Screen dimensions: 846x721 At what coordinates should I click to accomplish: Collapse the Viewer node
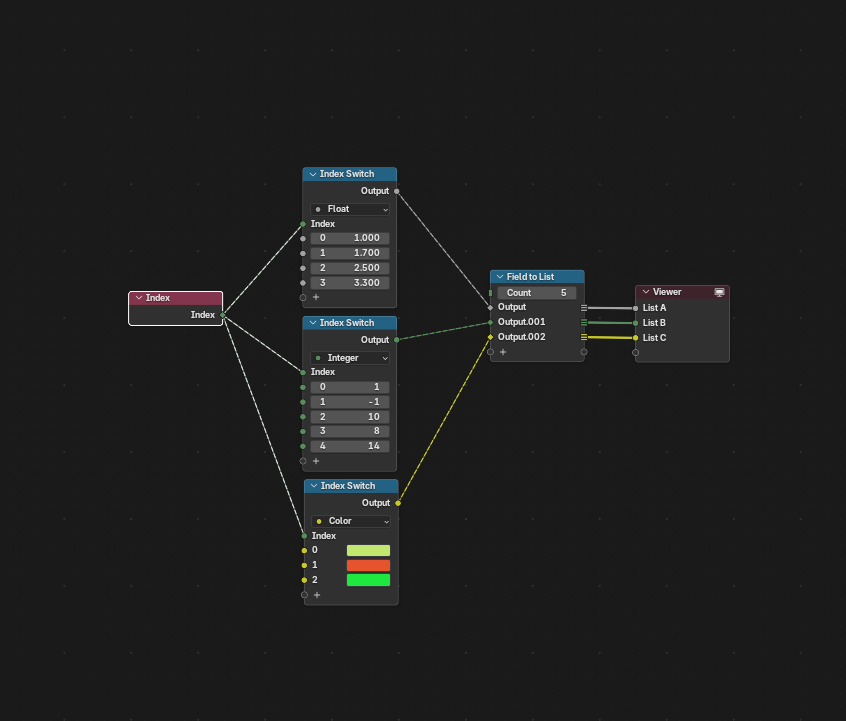pos(646,292)
